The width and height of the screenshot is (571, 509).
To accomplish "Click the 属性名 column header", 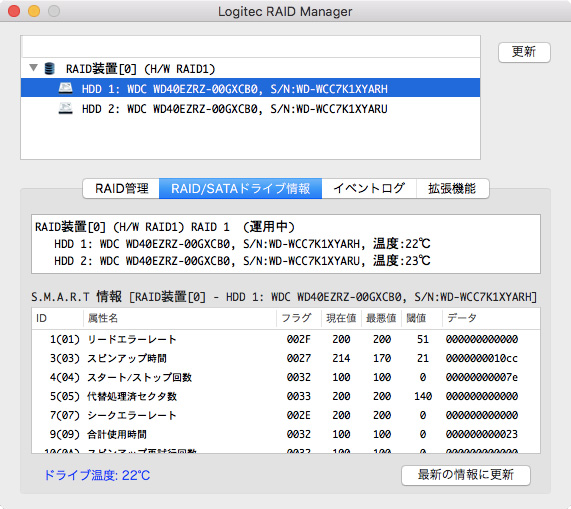I will click(180, 318).
